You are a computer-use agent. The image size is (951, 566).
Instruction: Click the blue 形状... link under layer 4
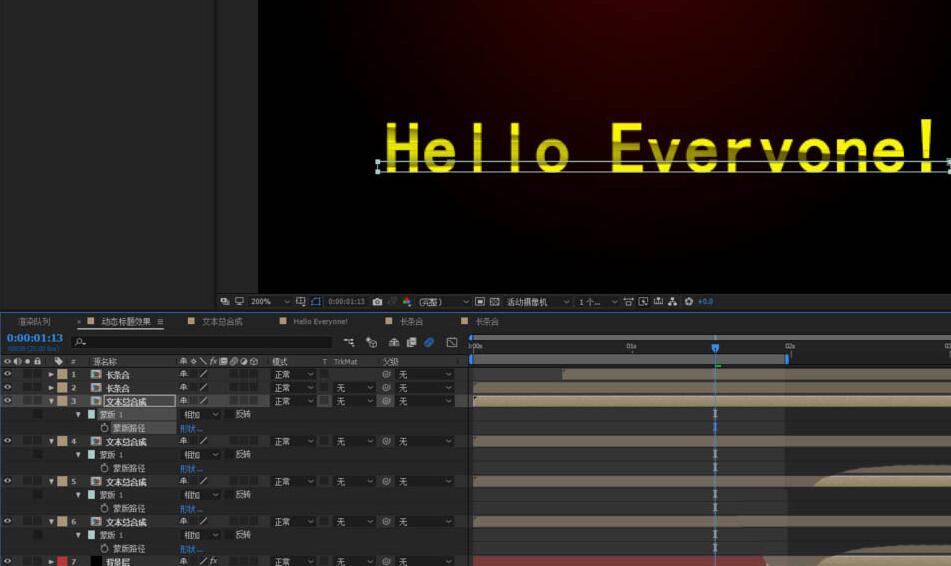click(x=190, y=468)
